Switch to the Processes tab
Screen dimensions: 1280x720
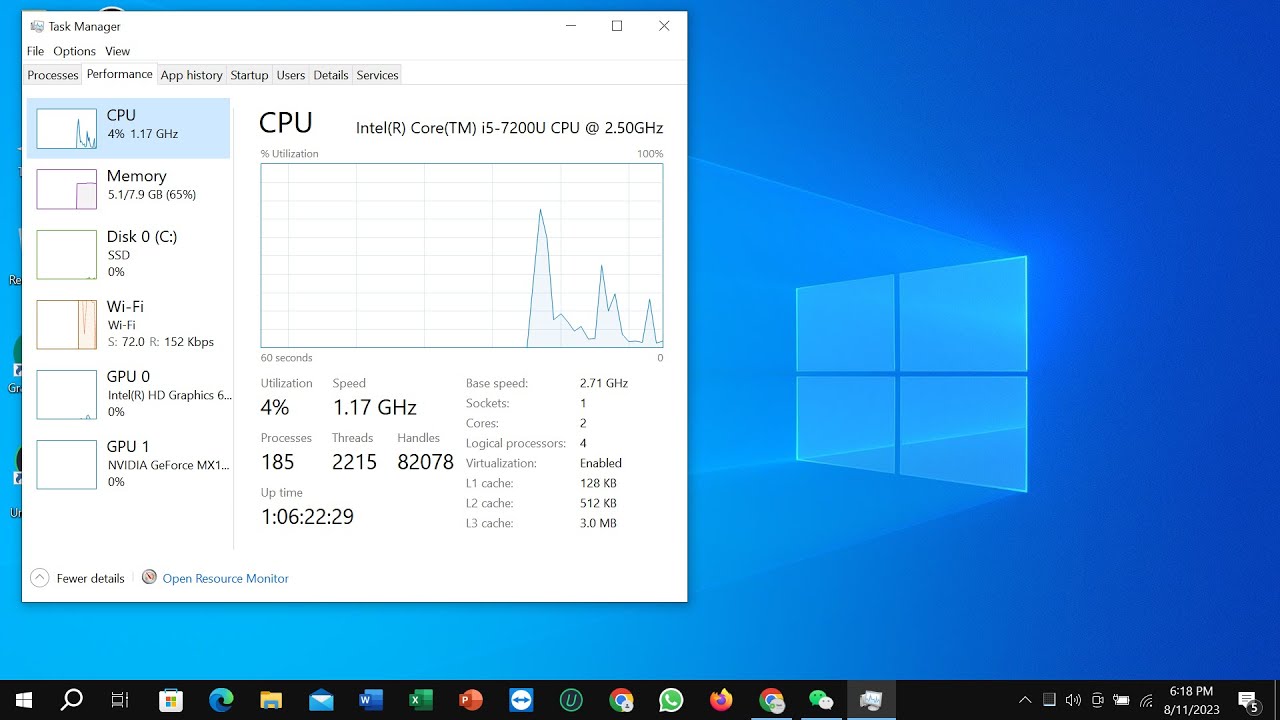[53, 75]
